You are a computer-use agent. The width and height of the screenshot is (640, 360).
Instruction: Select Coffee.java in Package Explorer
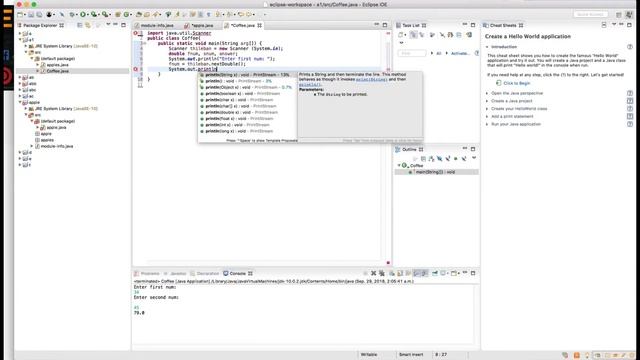(x=57, y=71)
